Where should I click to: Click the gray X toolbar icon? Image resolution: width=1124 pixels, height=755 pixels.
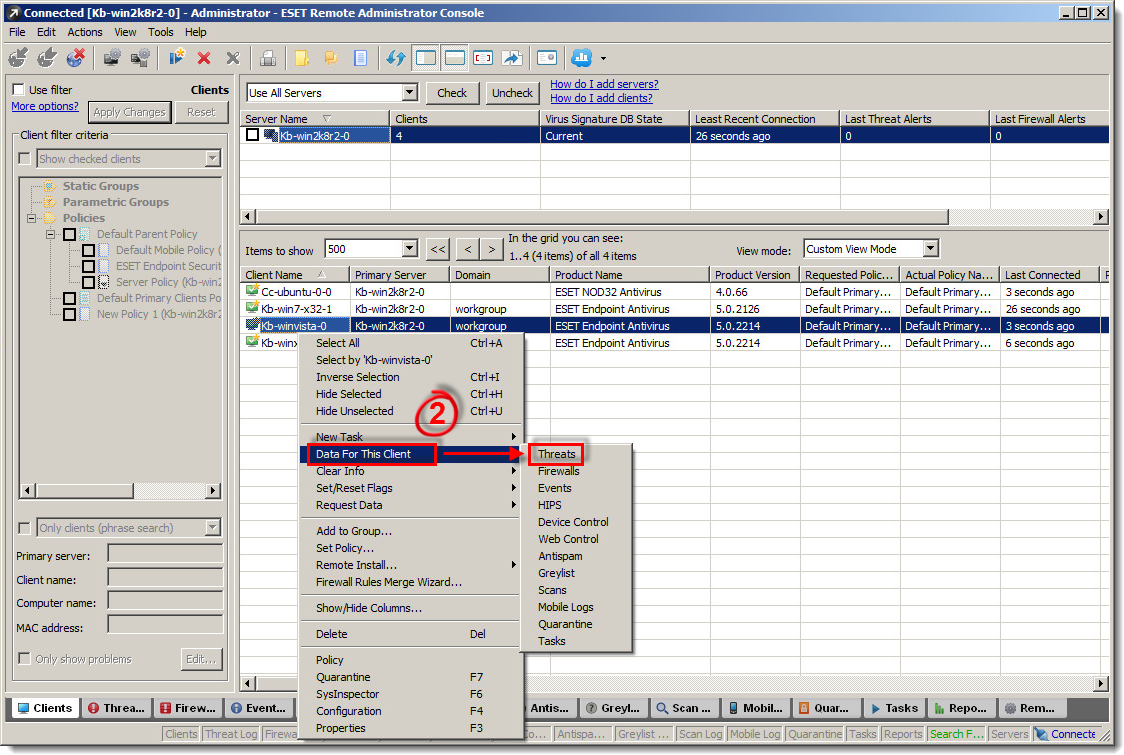coord(233,58)
